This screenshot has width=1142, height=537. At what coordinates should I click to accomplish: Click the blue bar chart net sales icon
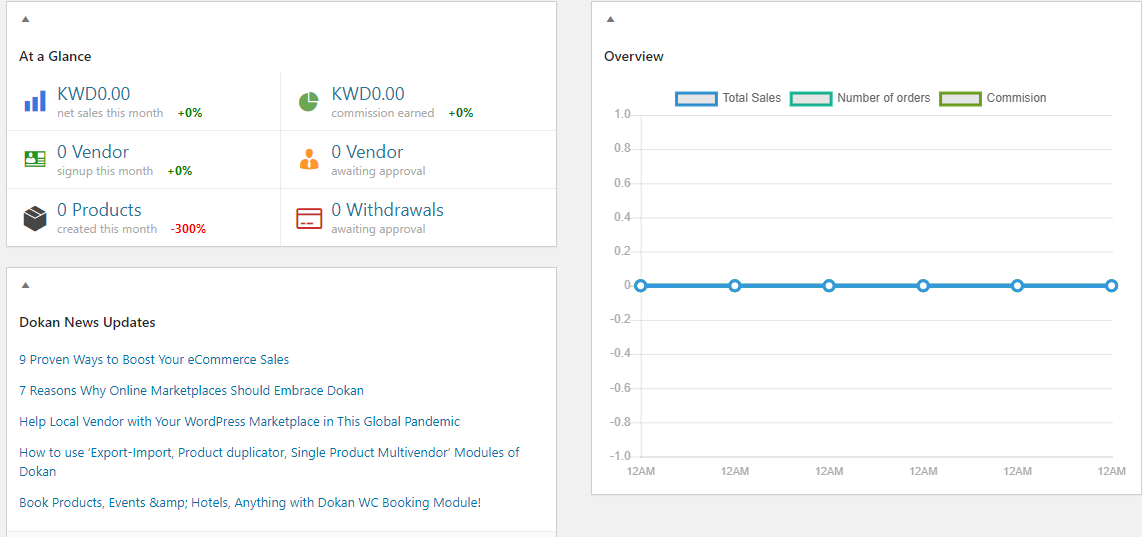pos(35,101)
